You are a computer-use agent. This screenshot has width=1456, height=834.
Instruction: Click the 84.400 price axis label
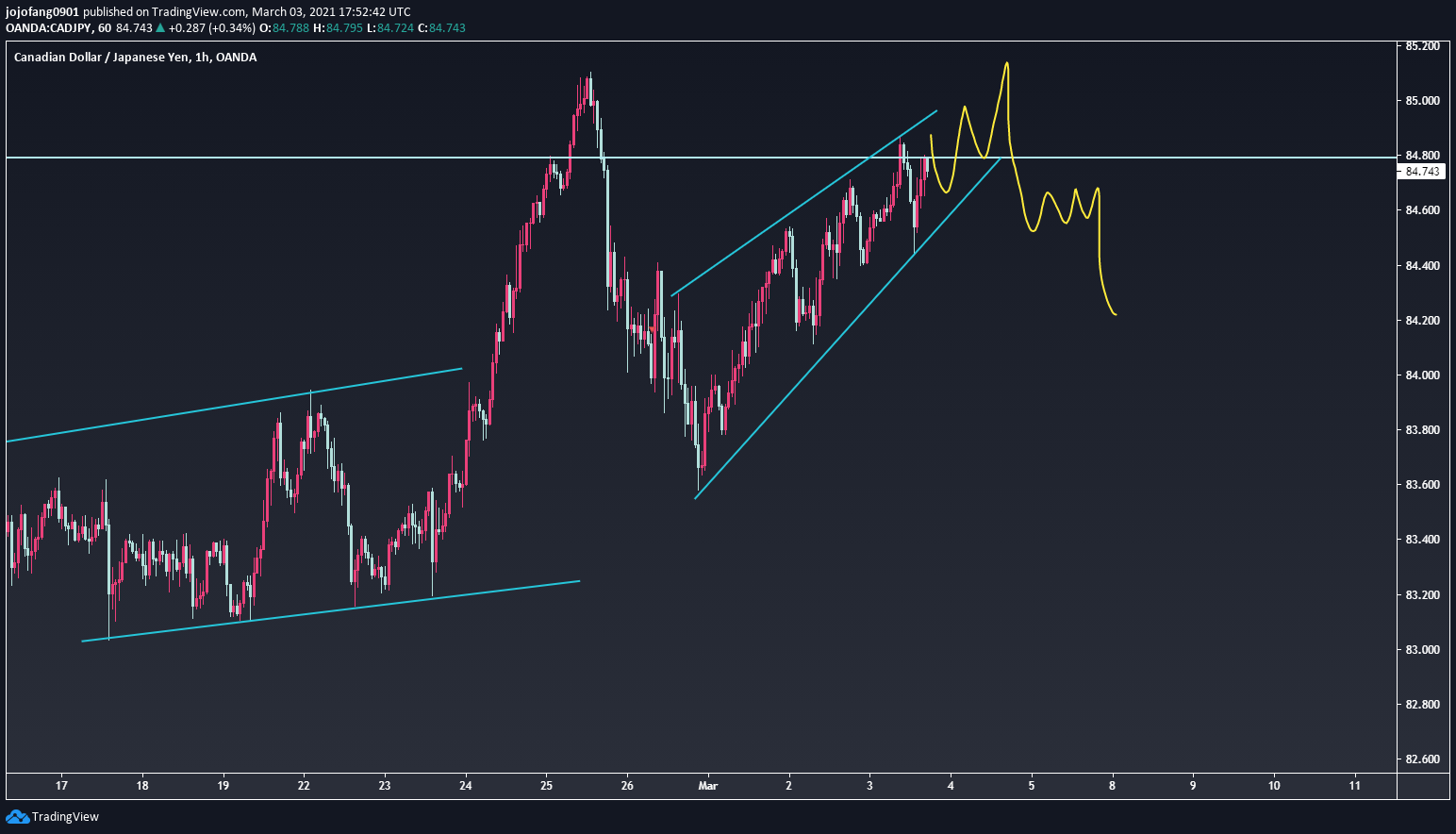(1422, 266)
